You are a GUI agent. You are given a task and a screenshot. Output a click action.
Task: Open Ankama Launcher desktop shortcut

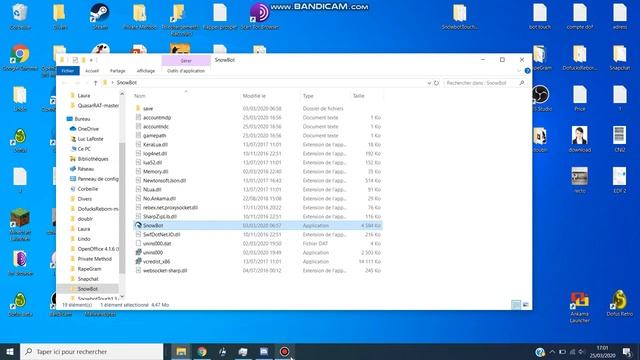[x=580, y=307]
